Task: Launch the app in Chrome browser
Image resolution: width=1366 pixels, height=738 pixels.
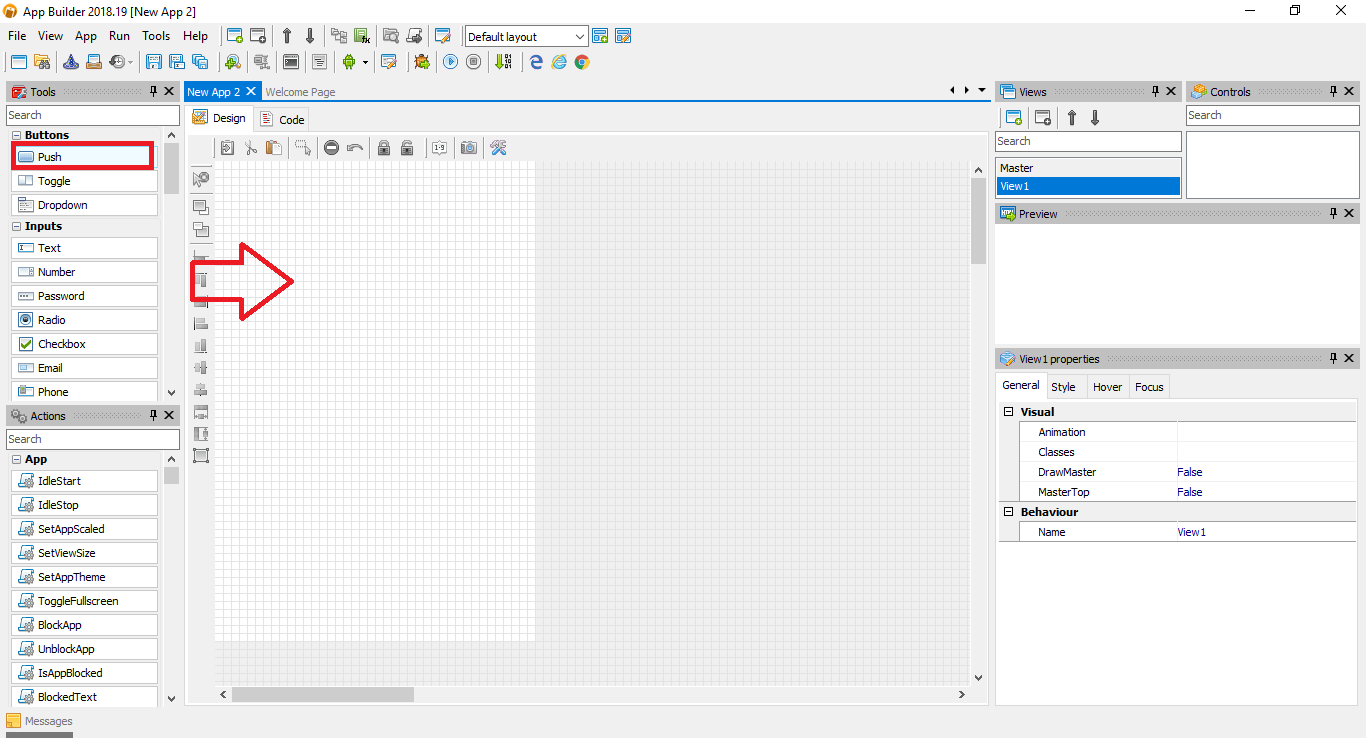Action: pos(582,61)
